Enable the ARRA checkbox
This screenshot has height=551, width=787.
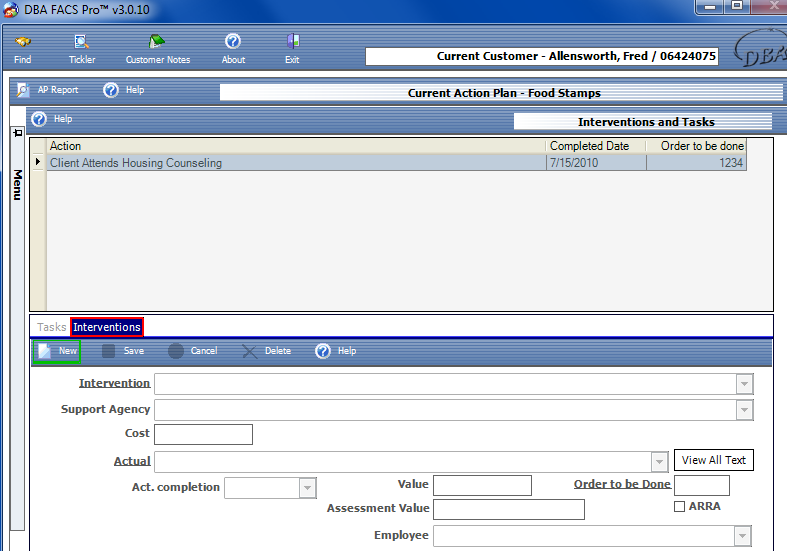point(680,507)
